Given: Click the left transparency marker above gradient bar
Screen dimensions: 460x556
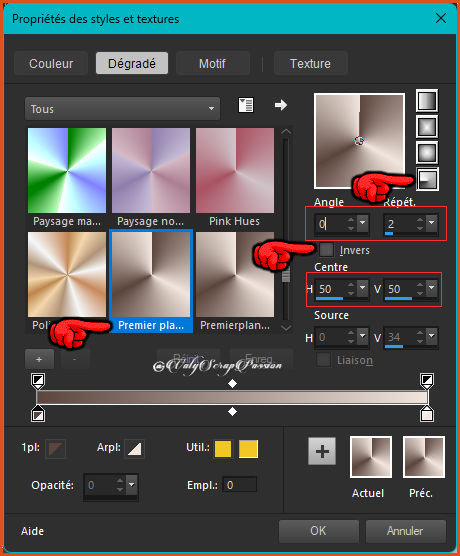Looking at the screenshot, I should tap(38, 380).
